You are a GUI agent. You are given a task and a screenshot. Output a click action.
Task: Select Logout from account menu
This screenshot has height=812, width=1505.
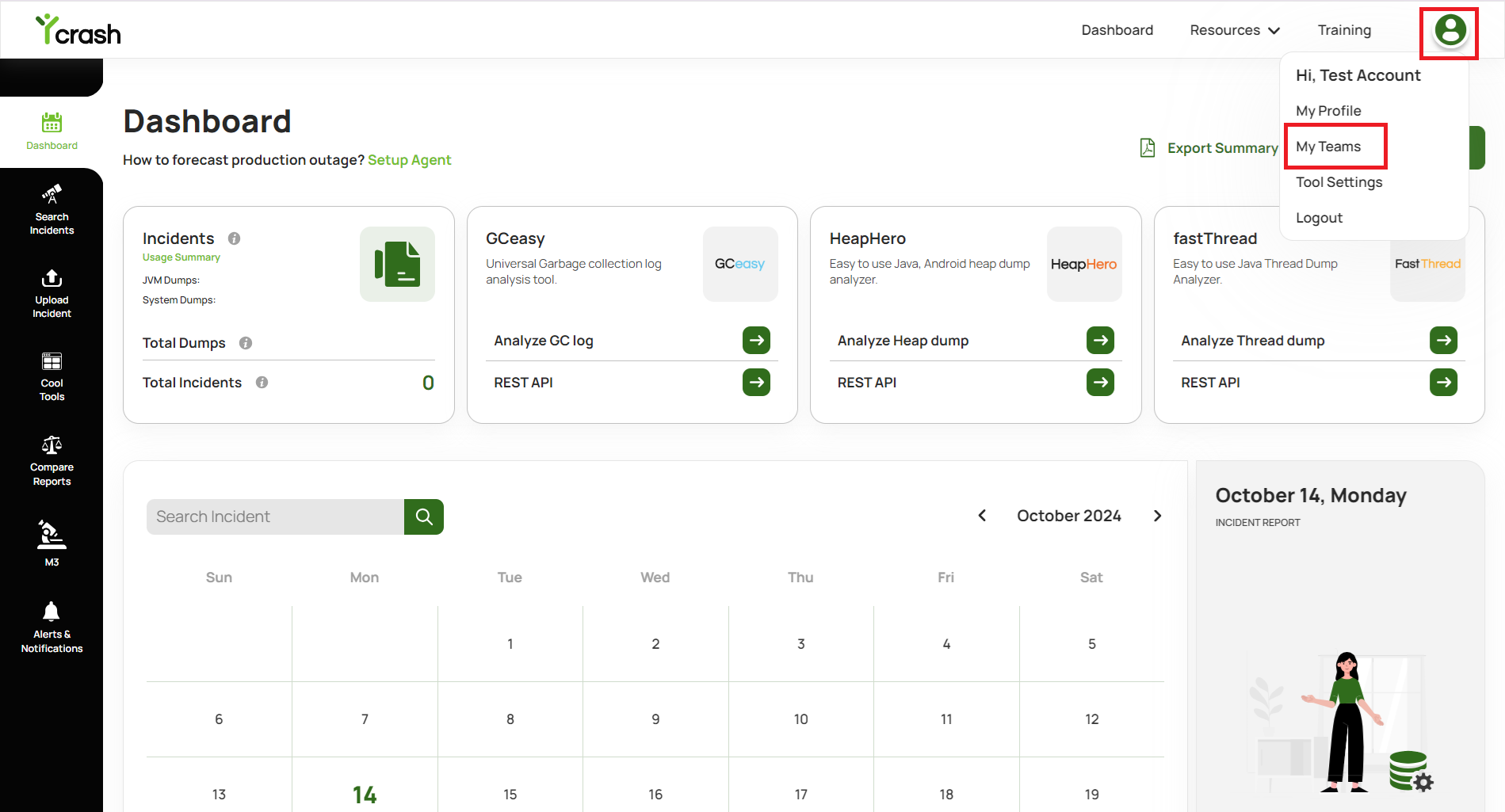(1319, 218)
